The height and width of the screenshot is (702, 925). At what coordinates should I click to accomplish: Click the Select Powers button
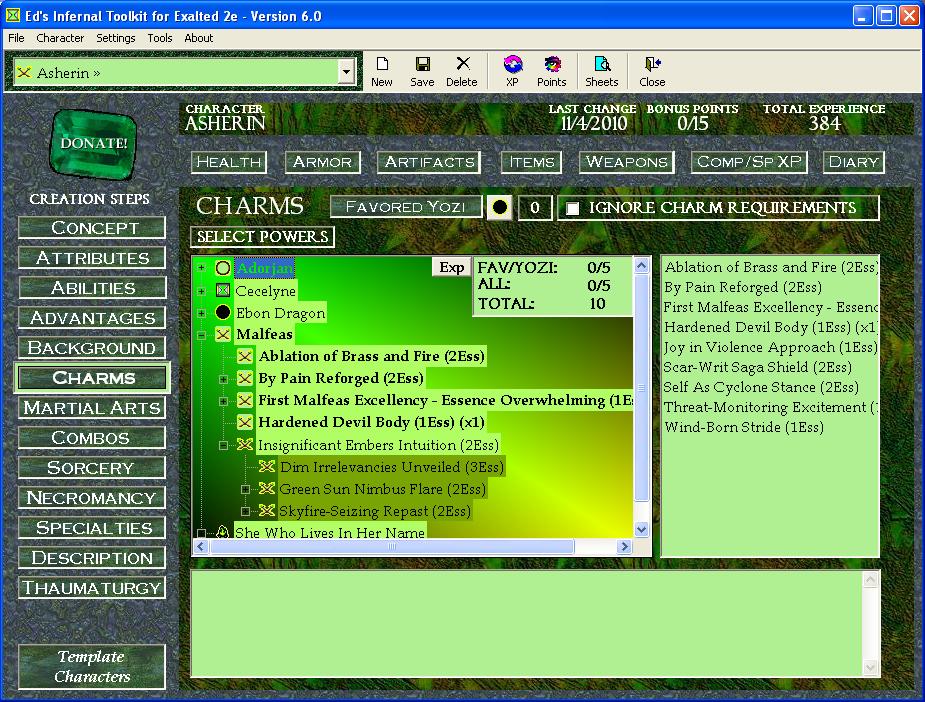(263, 237)
